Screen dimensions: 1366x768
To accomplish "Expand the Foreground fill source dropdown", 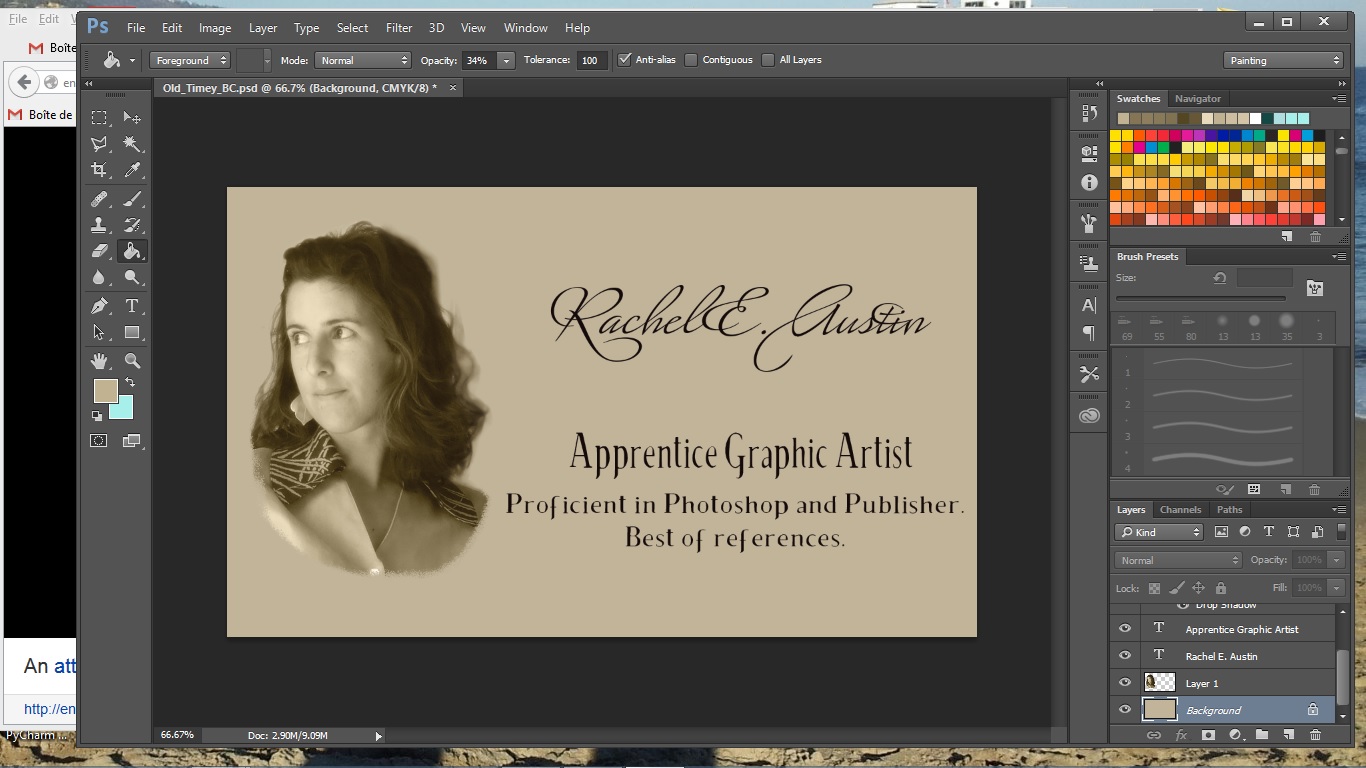I will (x=190, y=60).
